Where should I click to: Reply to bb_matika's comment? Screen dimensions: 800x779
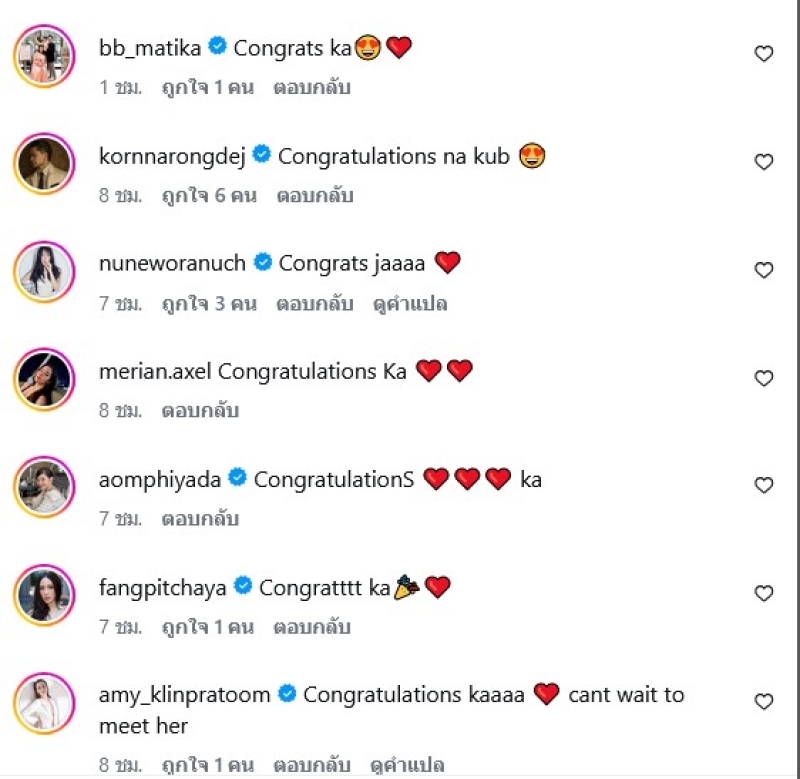tap(312, 87)
